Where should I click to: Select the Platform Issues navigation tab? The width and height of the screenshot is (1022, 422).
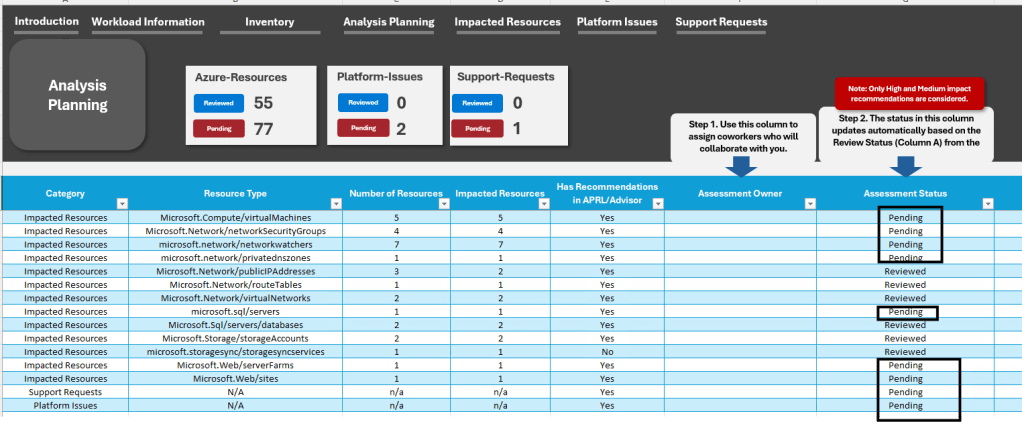pyautogui.click(x=617, y=21)
